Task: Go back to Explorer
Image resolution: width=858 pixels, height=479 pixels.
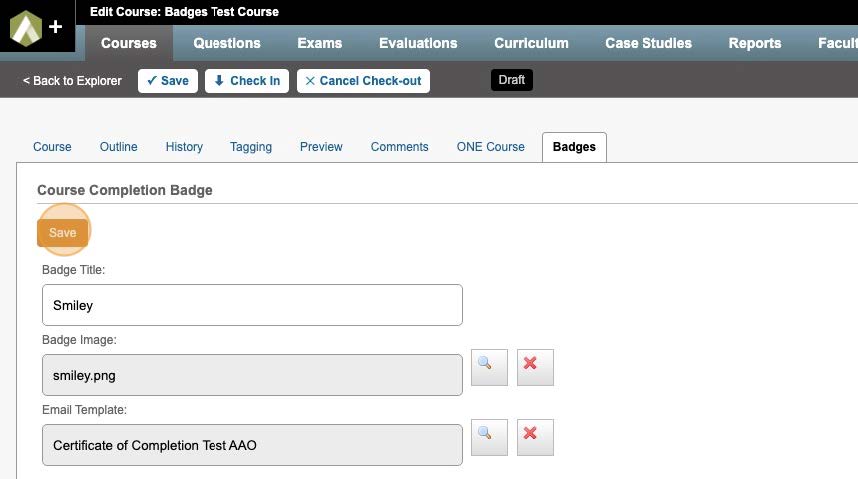Action: tap(72, 81)
